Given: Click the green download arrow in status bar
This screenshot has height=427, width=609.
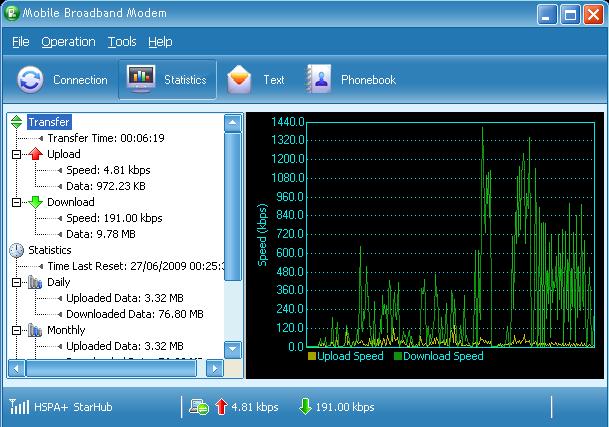Looking at the screenshot, I should (x=305, y=406).
